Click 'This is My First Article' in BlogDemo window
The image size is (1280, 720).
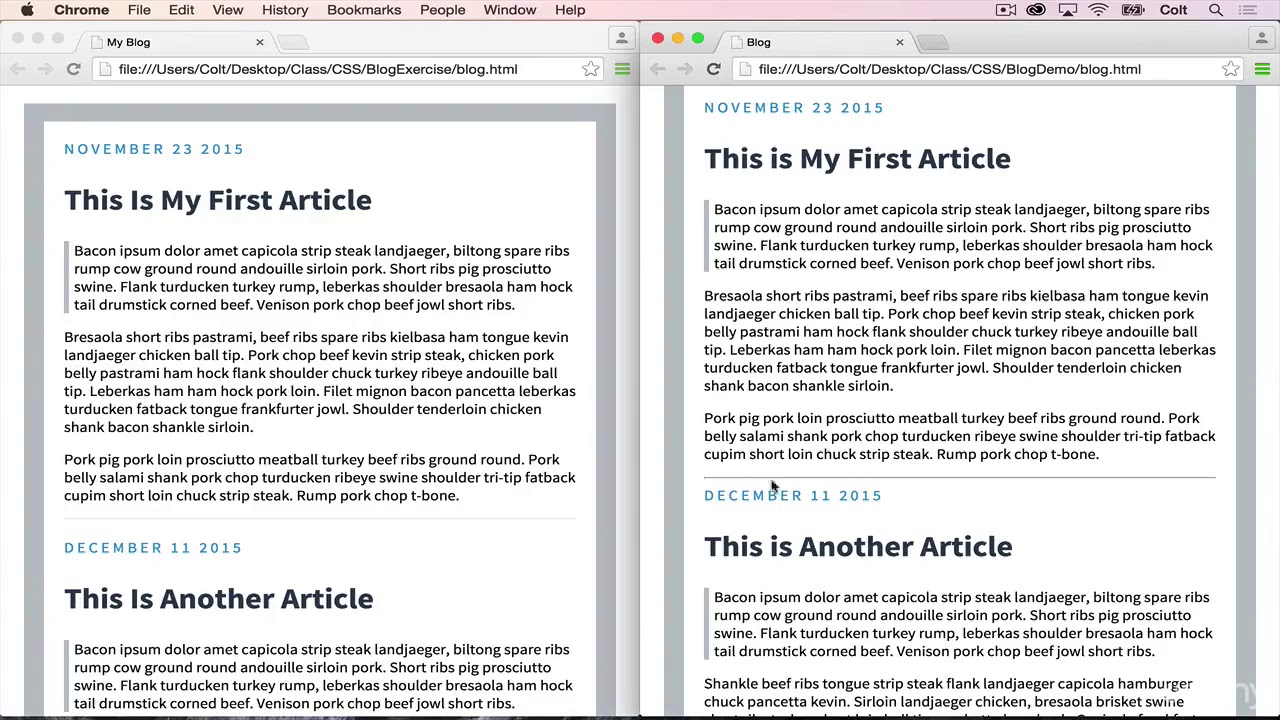tap(857, 159)
